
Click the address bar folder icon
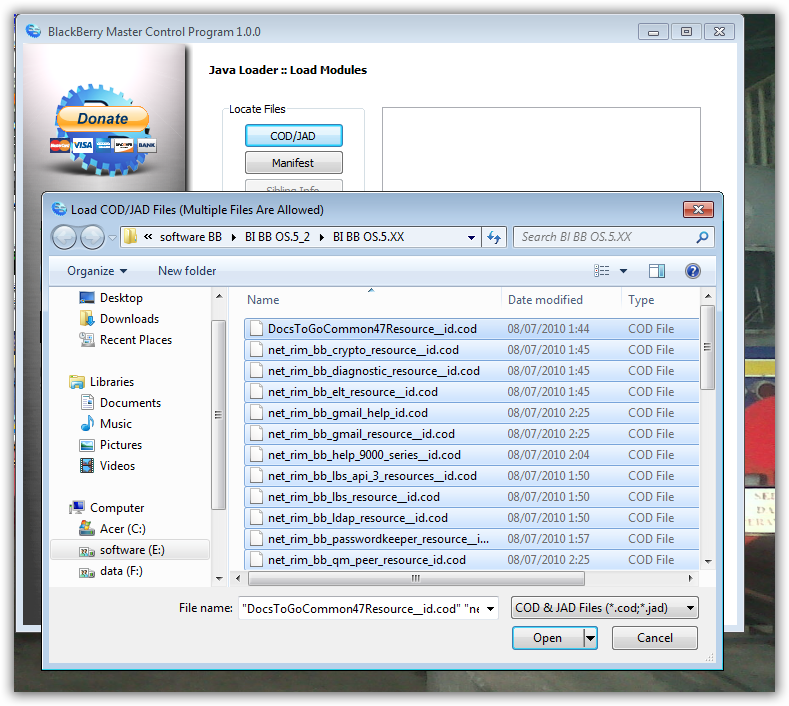[130, 237]
